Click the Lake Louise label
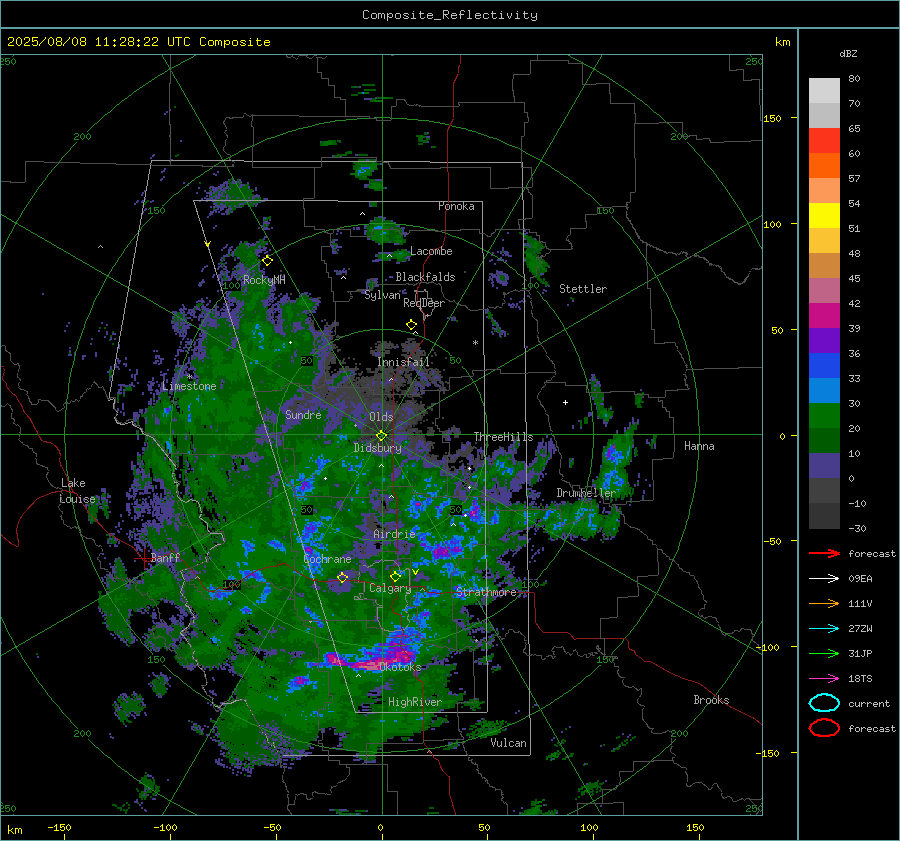This screenshot has height=841, width=900. coord(77,491)
